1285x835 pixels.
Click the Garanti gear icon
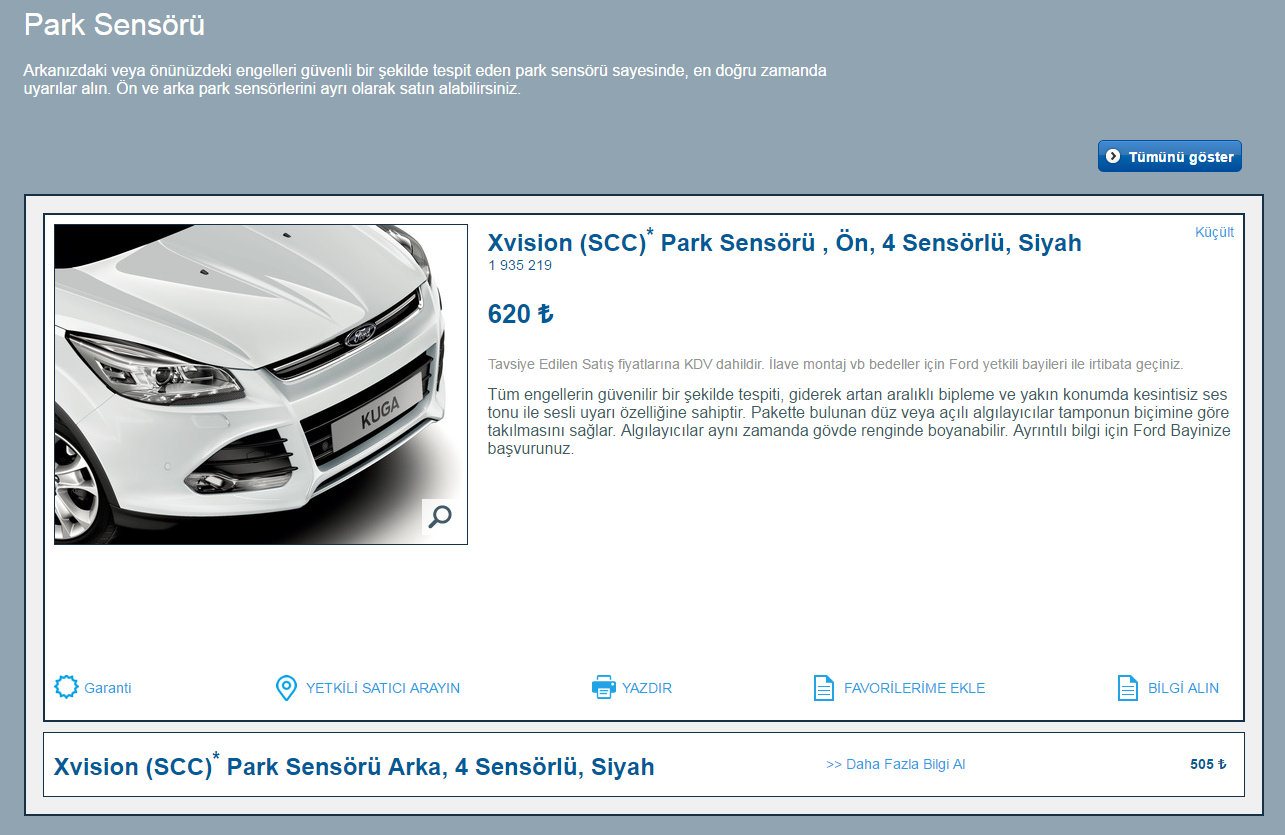click(66, 687)
